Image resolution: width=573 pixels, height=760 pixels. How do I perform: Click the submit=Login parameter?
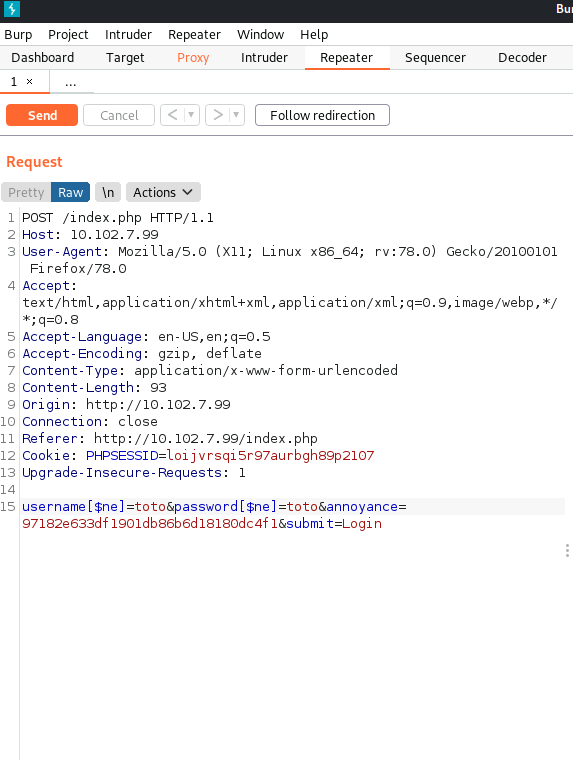(x=334, y=523)
